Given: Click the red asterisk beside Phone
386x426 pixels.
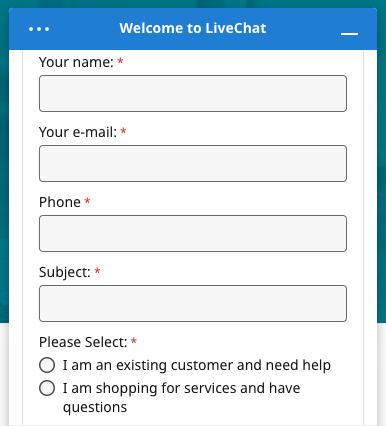Looking at the screenshot, I should 87,201.
